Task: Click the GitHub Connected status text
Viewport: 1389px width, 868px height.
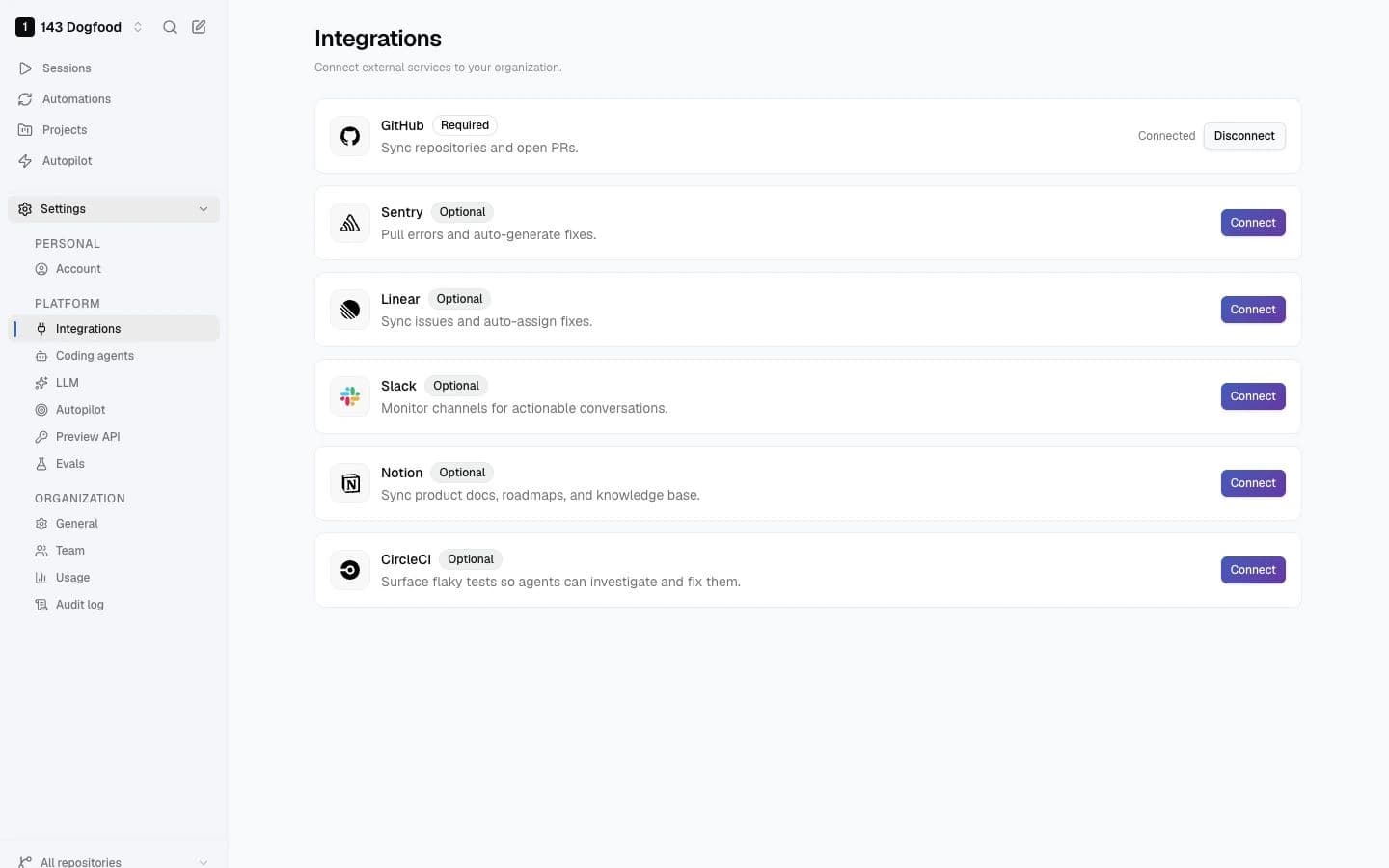Action: click(x=1166, y=136)
